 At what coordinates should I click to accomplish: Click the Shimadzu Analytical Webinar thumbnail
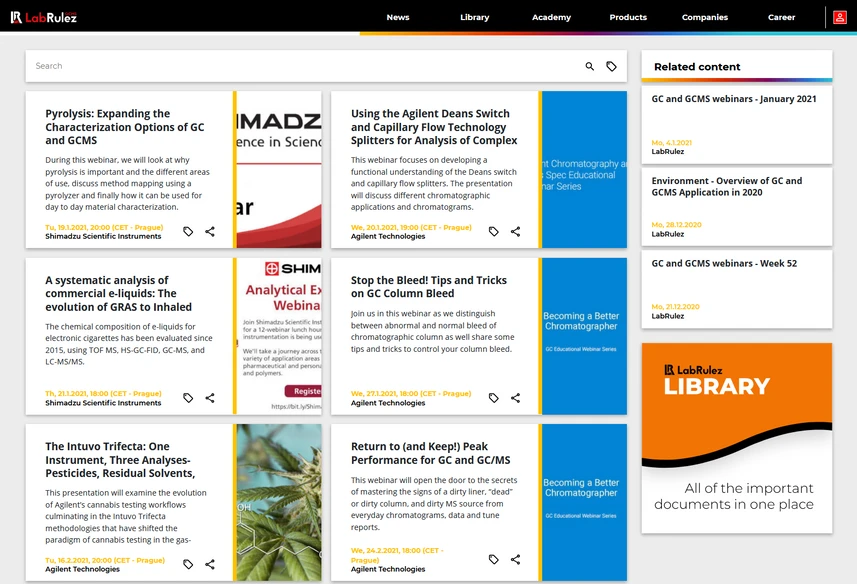click(x=279, y=336)
